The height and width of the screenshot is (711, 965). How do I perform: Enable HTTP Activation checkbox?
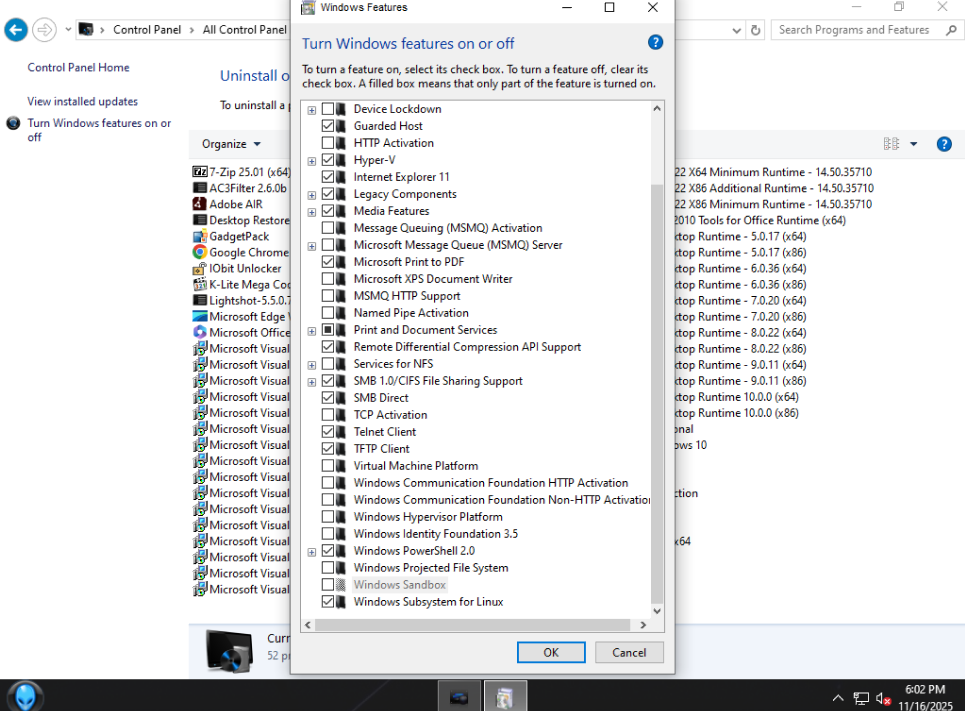(328, 143)
